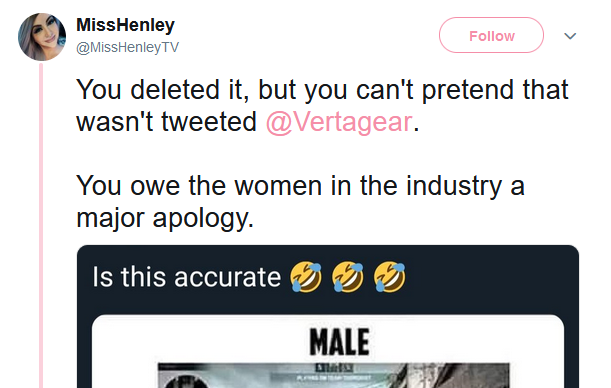611x388 pixels.
Task: Click the "You owe the women" sentence
Action: click(x=300, y=186)
